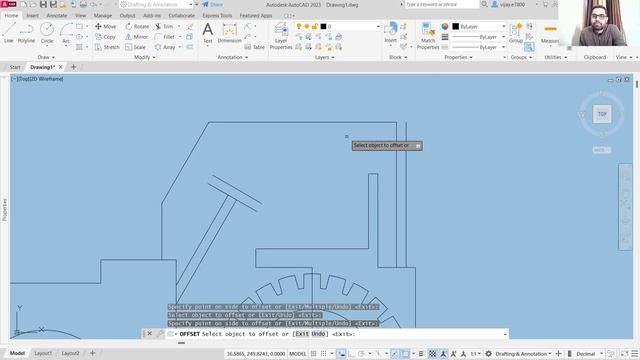Open the Annotate ribbon tab
The image size is (640, 360).
[x=57, y=16]
